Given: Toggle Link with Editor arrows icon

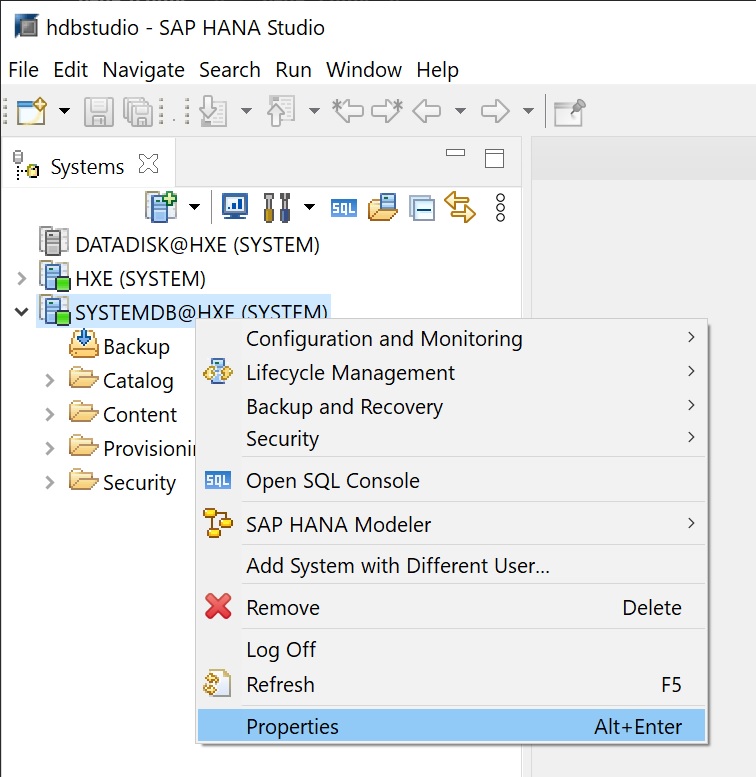Looking at the screenshot, I should [460, 207].
